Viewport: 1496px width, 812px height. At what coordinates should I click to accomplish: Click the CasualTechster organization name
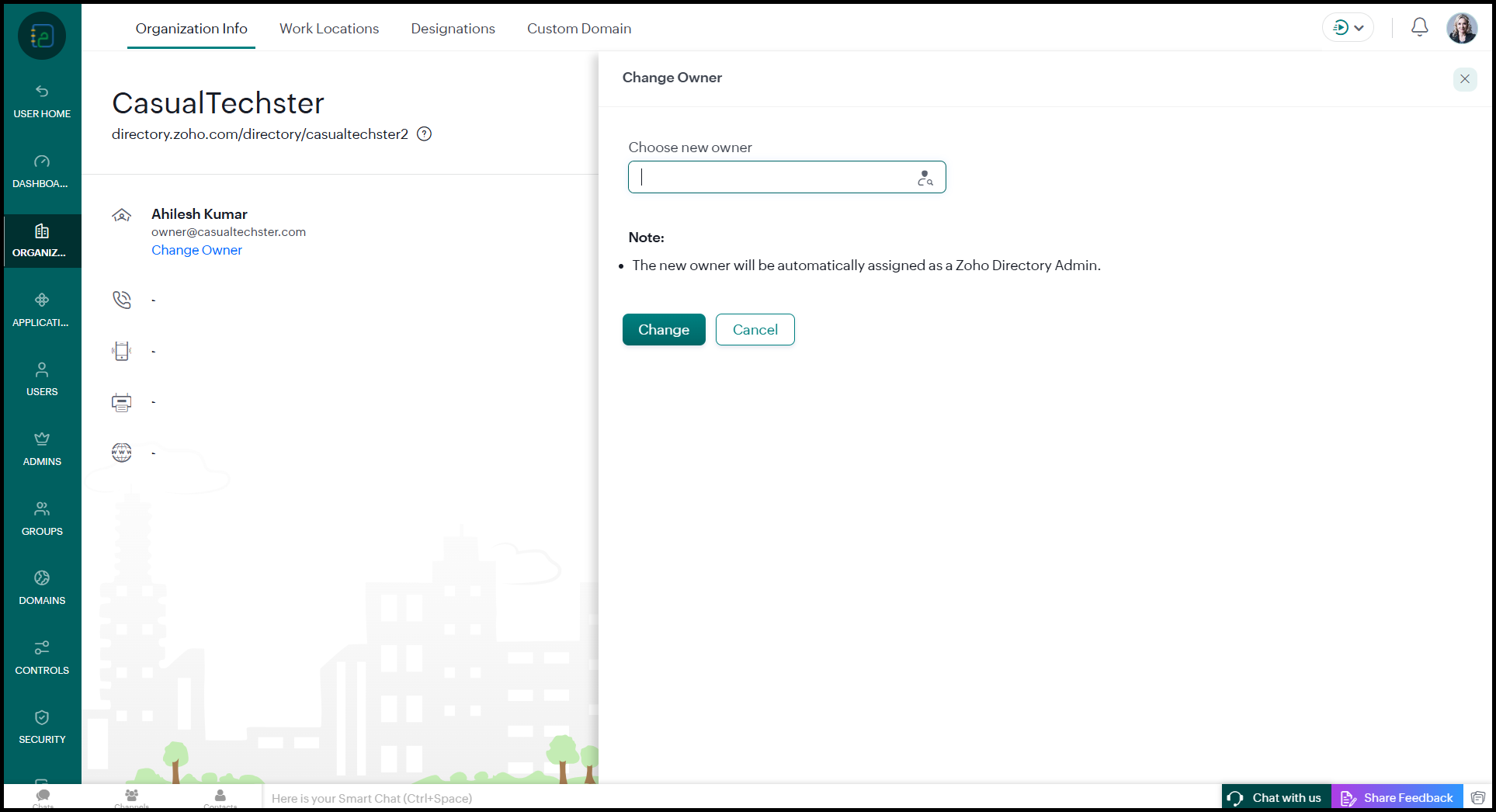click(x=218, y=103)
